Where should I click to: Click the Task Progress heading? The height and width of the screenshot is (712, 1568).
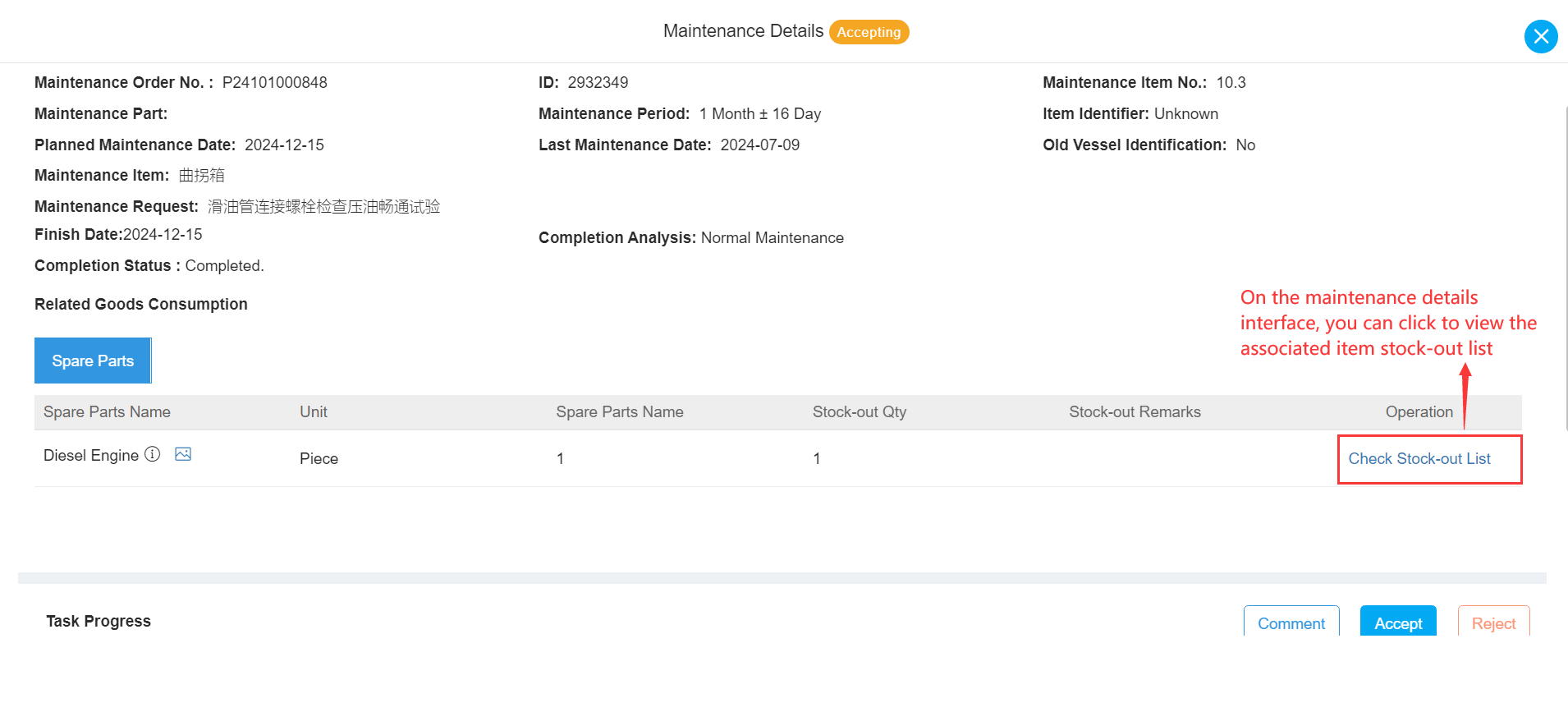99,622
